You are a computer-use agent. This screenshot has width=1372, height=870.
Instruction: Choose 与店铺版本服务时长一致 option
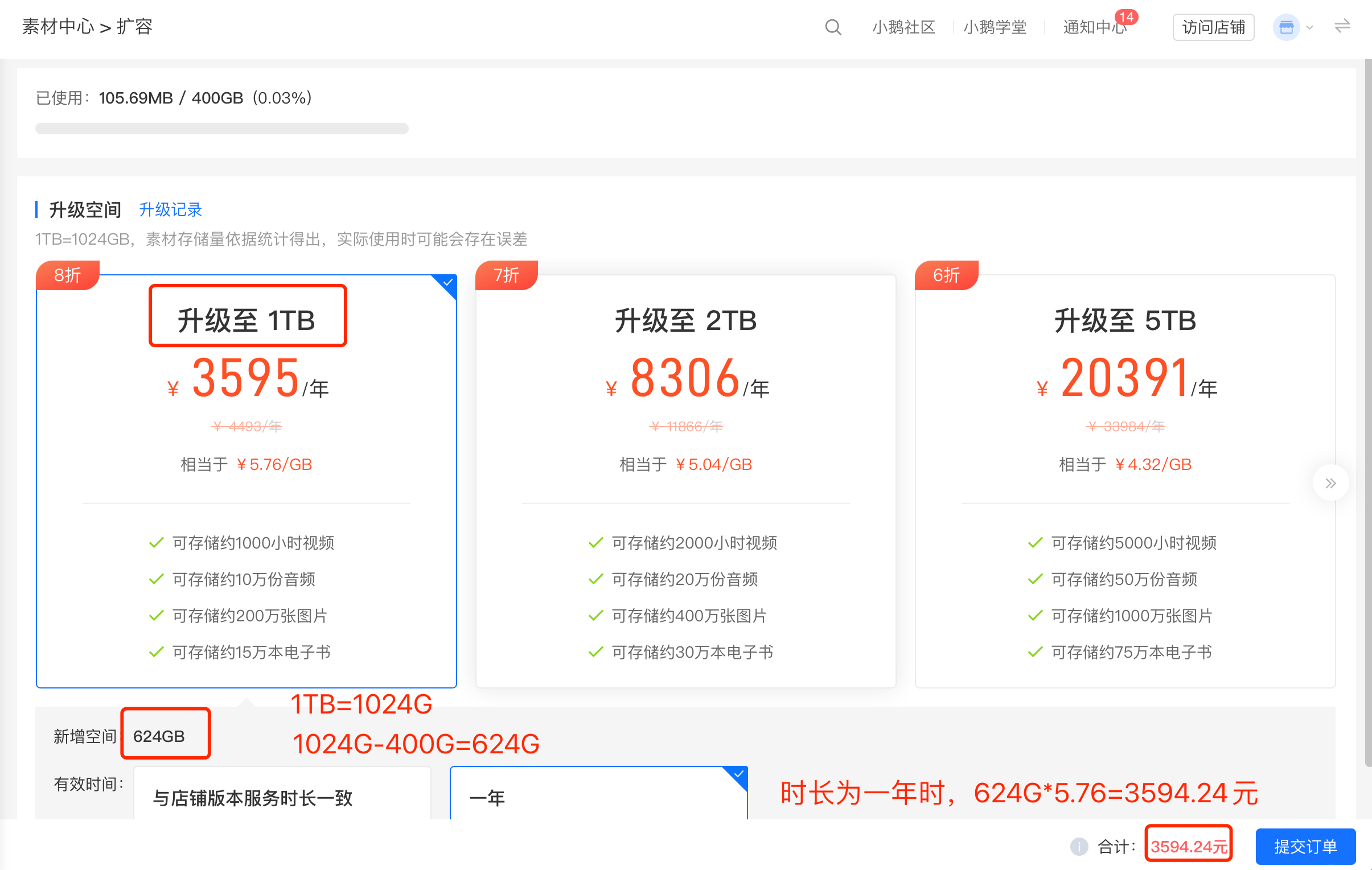[x=282, y=793]
